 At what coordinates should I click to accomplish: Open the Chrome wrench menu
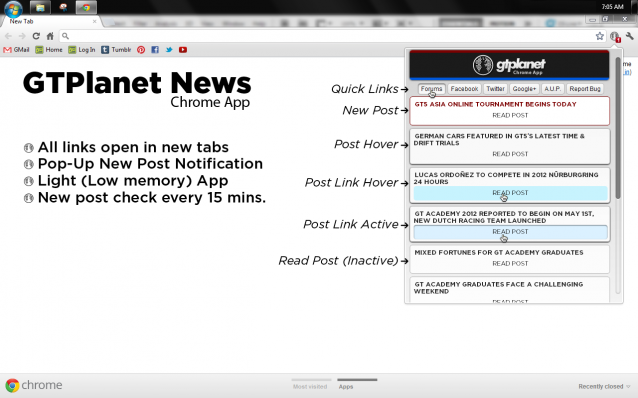coord(629,36)
